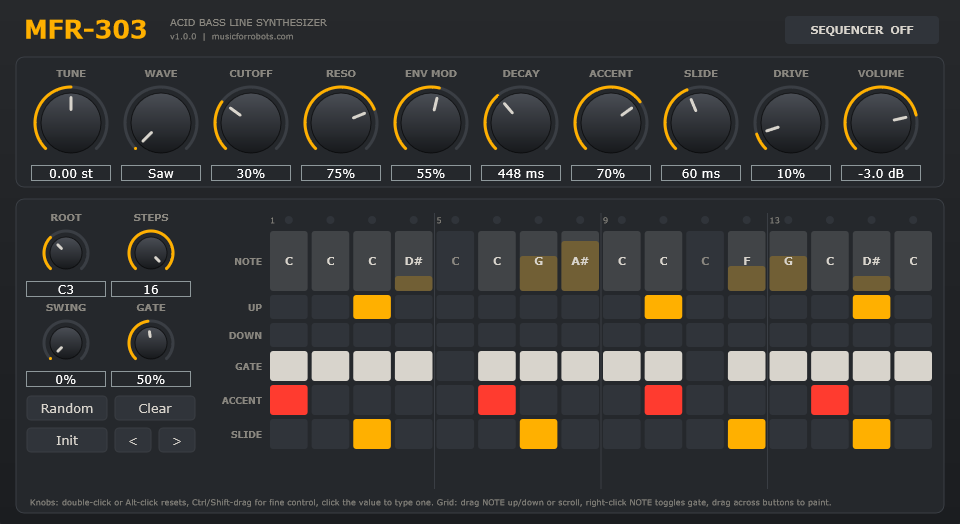Screen dimensions: 960x524
Task: Click the cutoff value field 30%
Action: (251, 173)
